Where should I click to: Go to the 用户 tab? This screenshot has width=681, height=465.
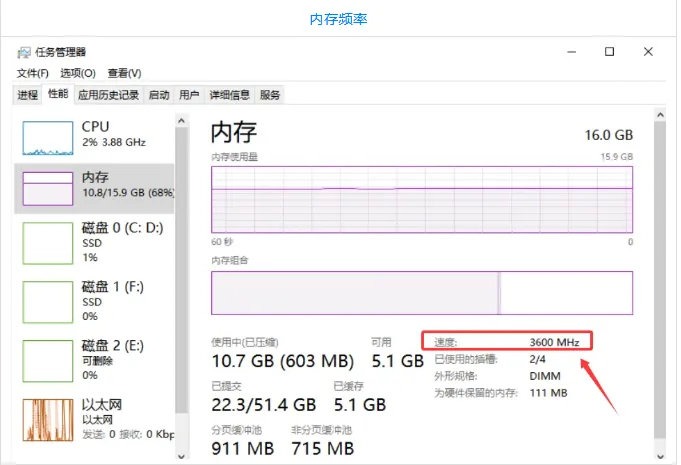click(189, 95)
